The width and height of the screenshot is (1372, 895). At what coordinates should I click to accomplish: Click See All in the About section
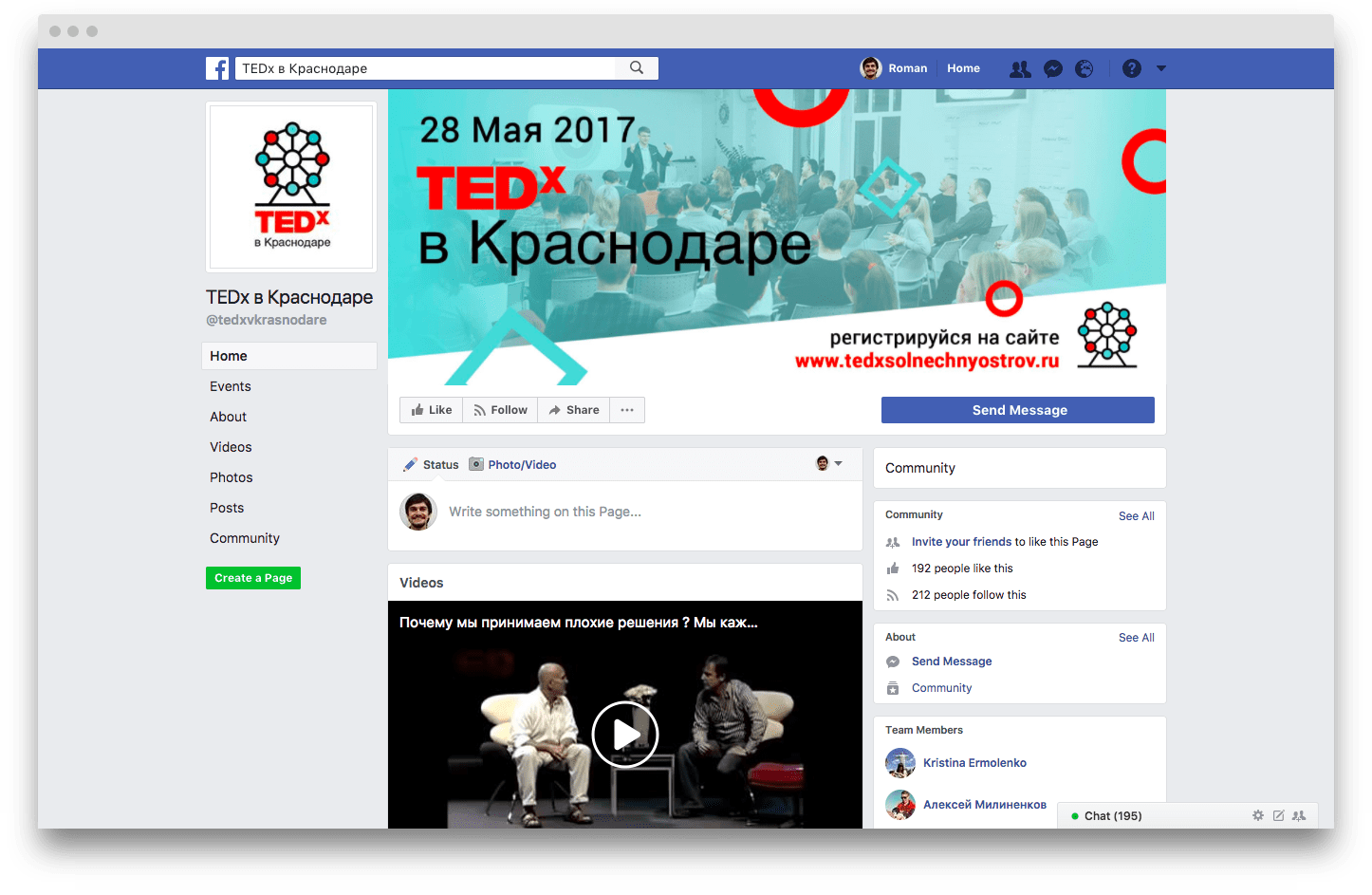(x=1136, y=638)
